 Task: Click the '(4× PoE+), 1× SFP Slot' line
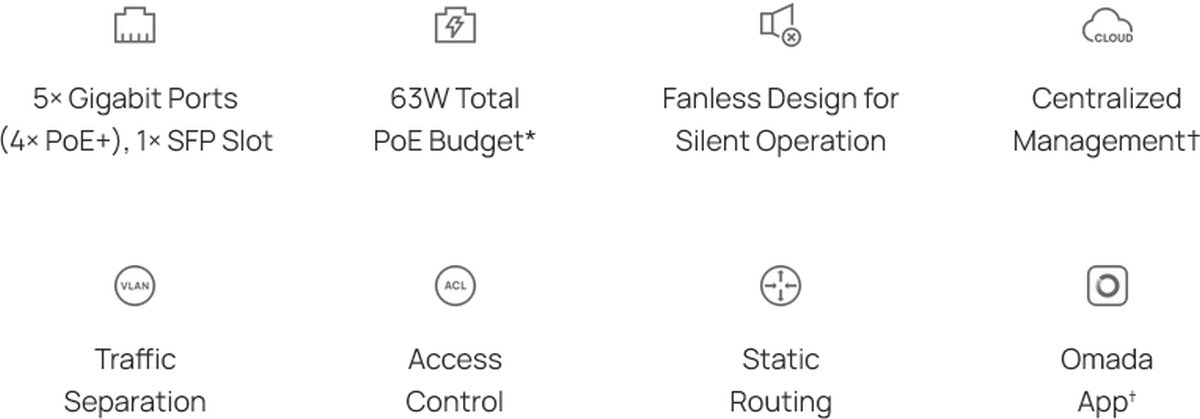pos(135,141)
